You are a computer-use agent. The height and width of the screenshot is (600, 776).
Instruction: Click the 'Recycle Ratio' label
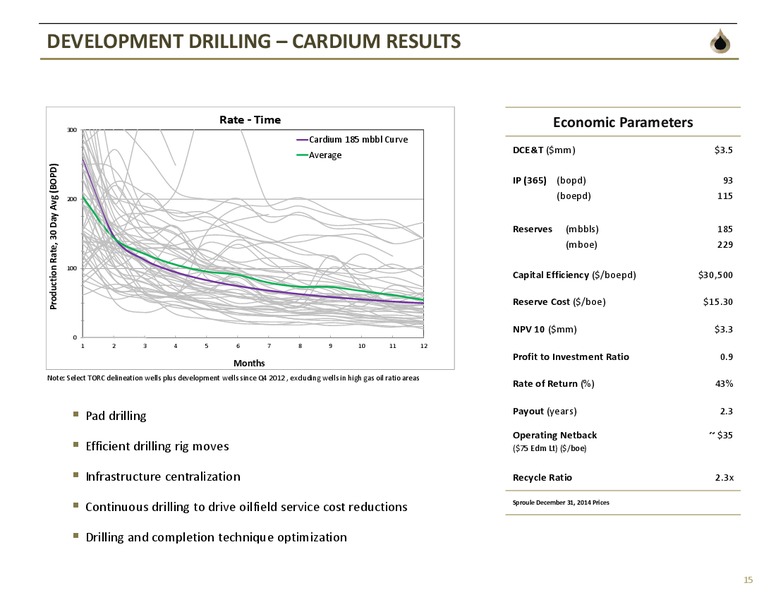pos(542,478)
